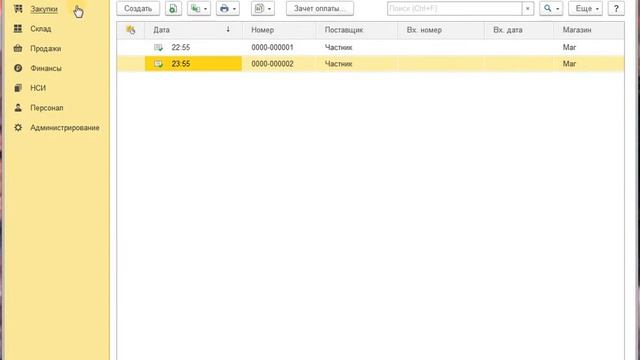The height and width of the screenshot is (360, 640).
Task: Open the Персонал section
Action: pyautogui.click(x=47, y=108)
